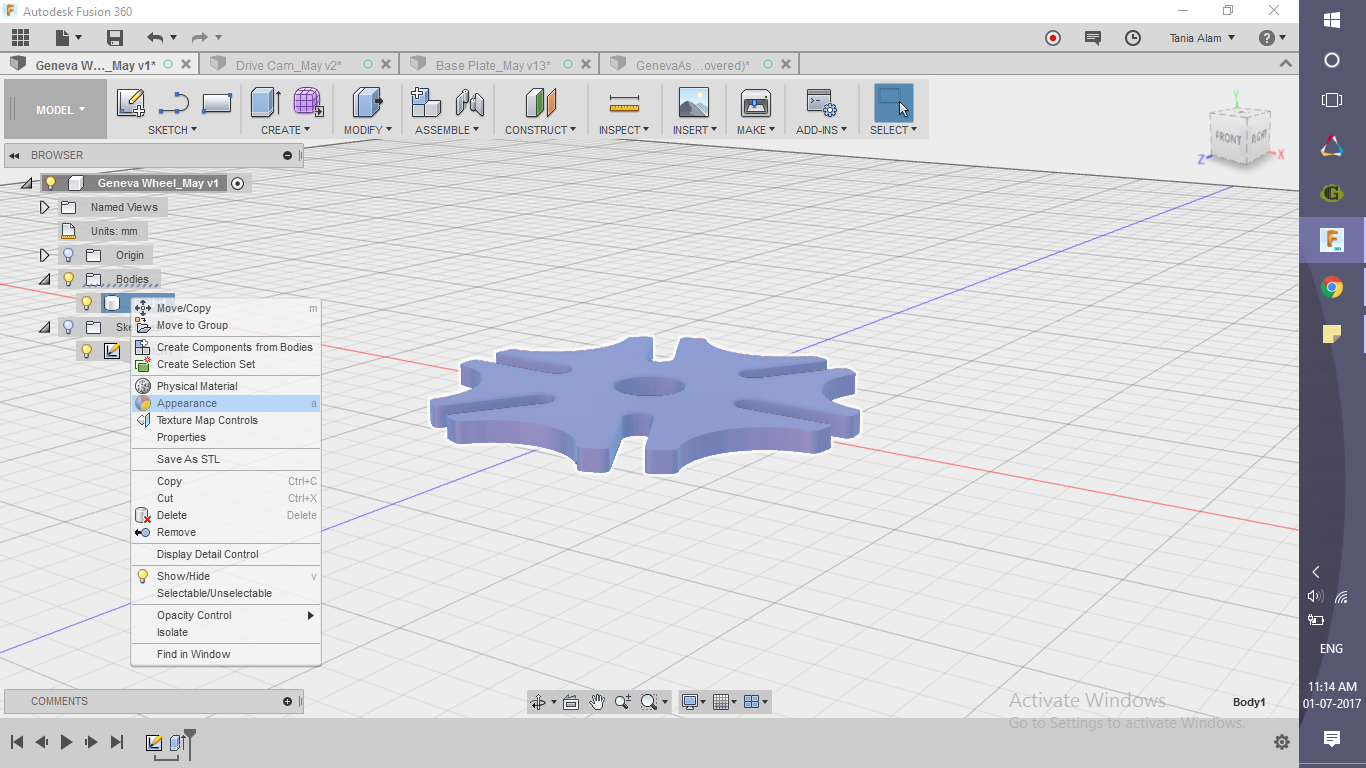The width and height of the screenshot is (1366, 768).
Task: Select the Joint assemble tool
Action: 470,103
